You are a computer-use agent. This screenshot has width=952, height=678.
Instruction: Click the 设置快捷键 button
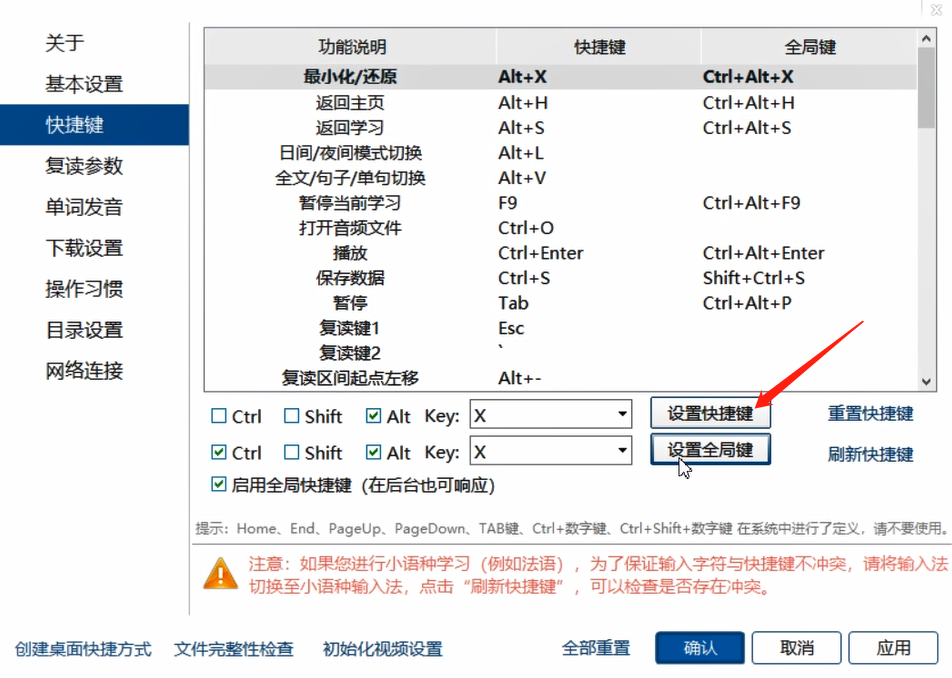(x=710, y=413)
